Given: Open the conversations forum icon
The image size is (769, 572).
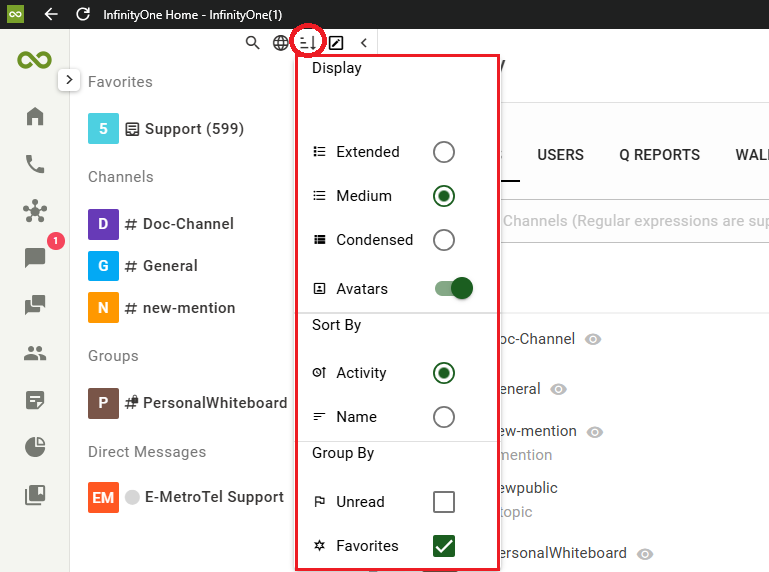Looking at the screenshot, I should pos(35,305).
